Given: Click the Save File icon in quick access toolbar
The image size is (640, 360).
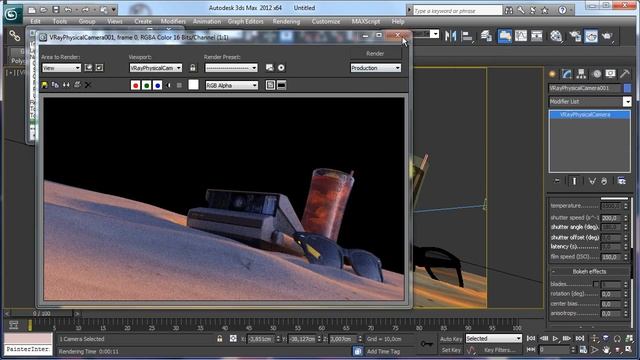Looking at the screenshot, I should pos(56,9).
